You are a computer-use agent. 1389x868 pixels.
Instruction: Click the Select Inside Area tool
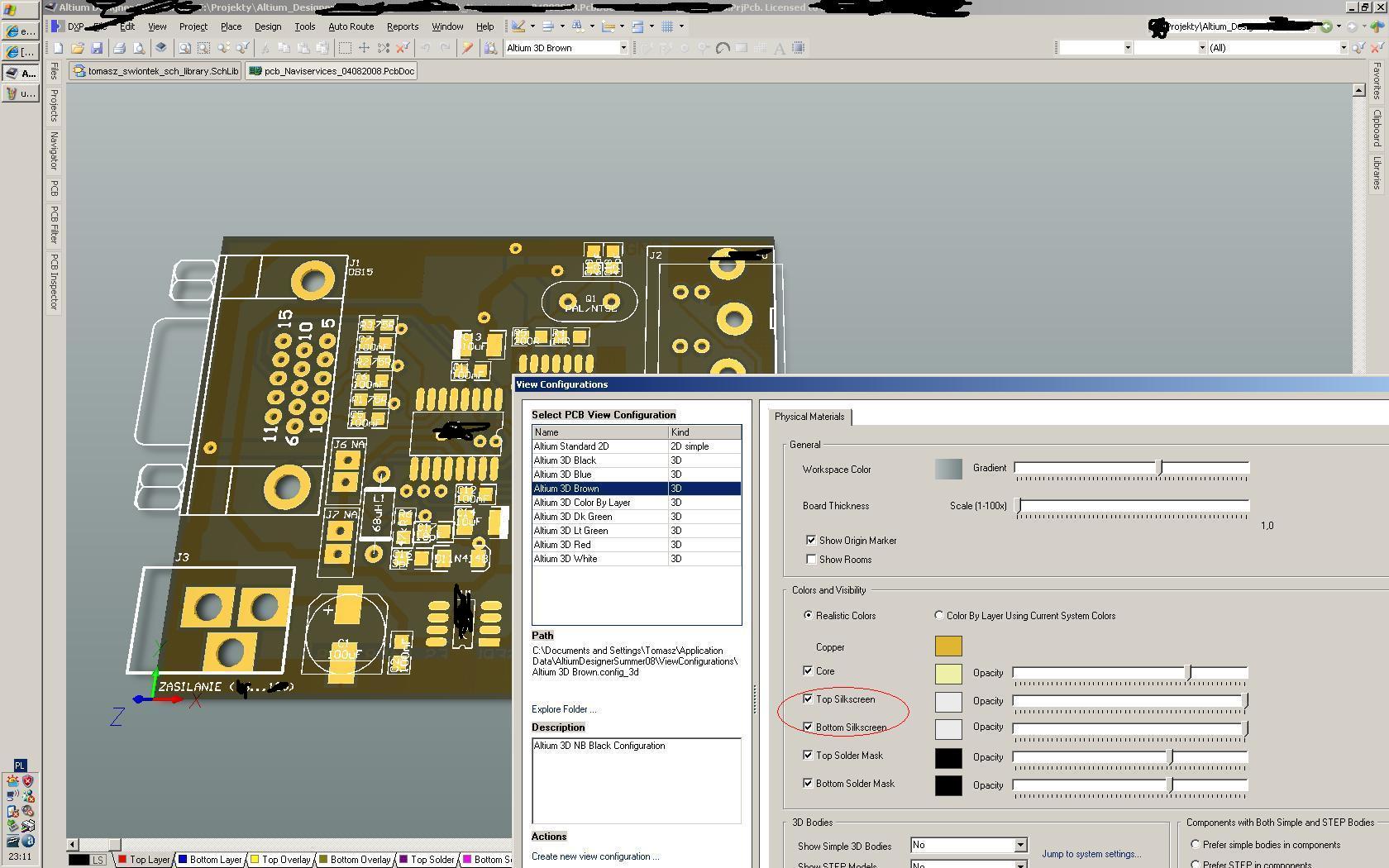pyautogui.click(x=345, y=48)
